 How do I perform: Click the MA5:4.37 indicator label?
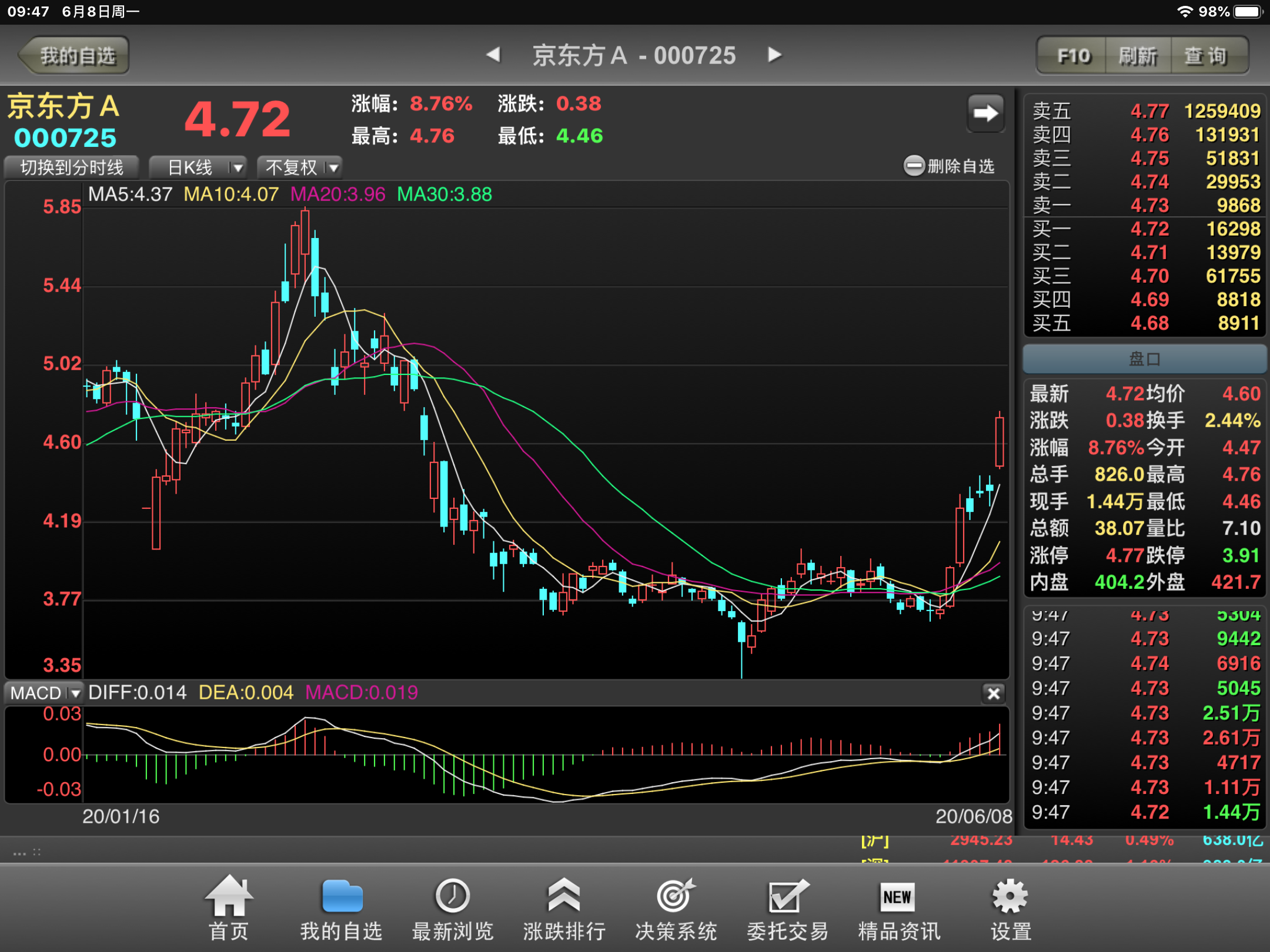pos(130,195)
